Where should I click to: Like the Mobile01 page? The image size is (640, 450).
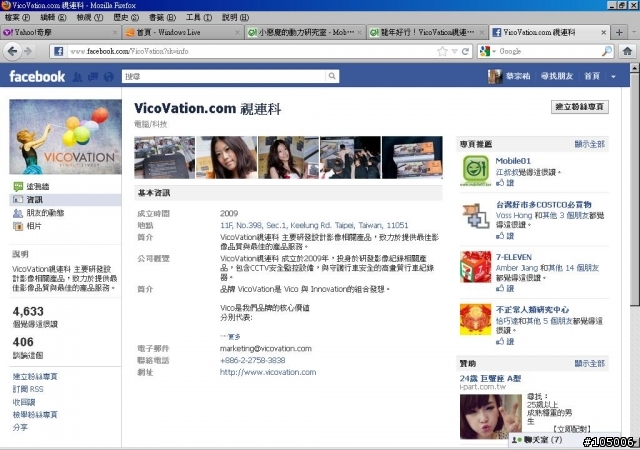[x=505, y=183]
